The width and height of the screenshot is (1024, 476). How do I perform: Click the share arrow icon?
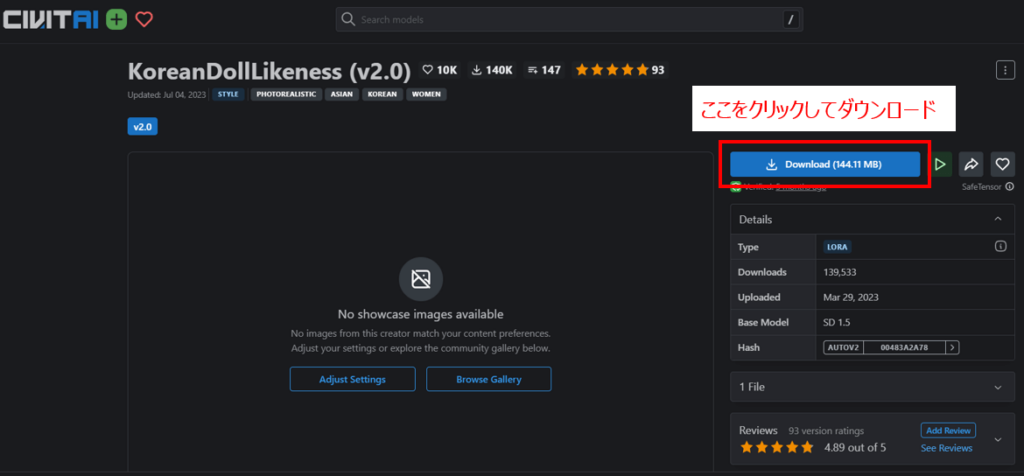point(970,165)
